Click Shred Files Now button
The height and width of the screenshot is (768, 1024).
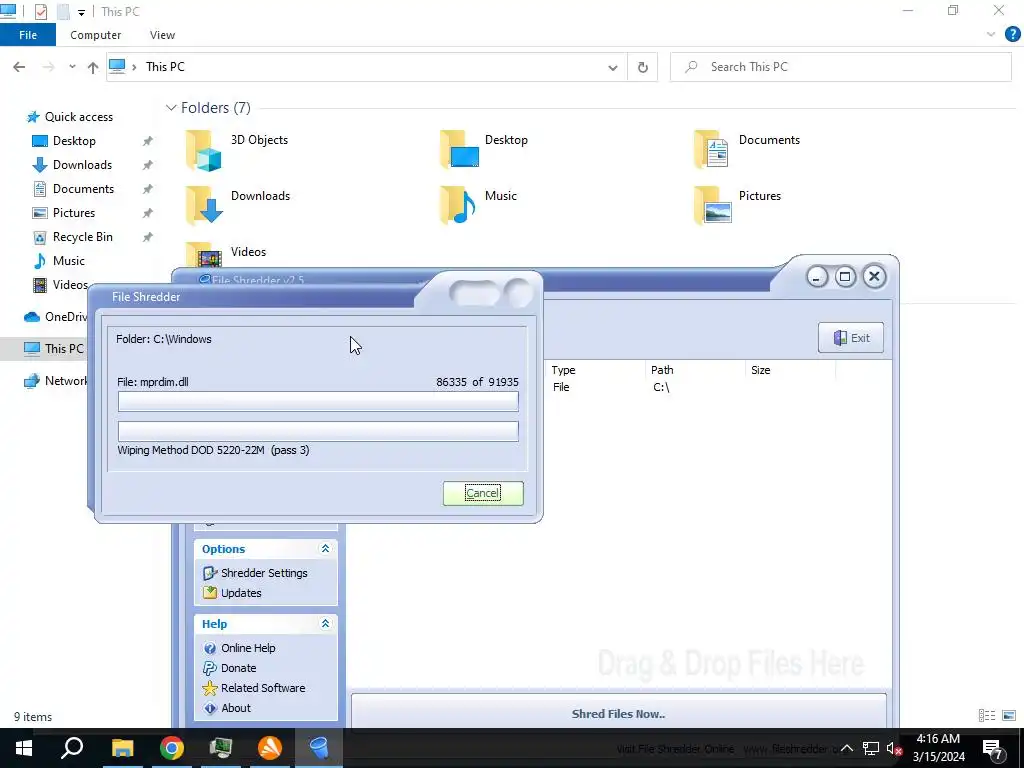point(618,714)
